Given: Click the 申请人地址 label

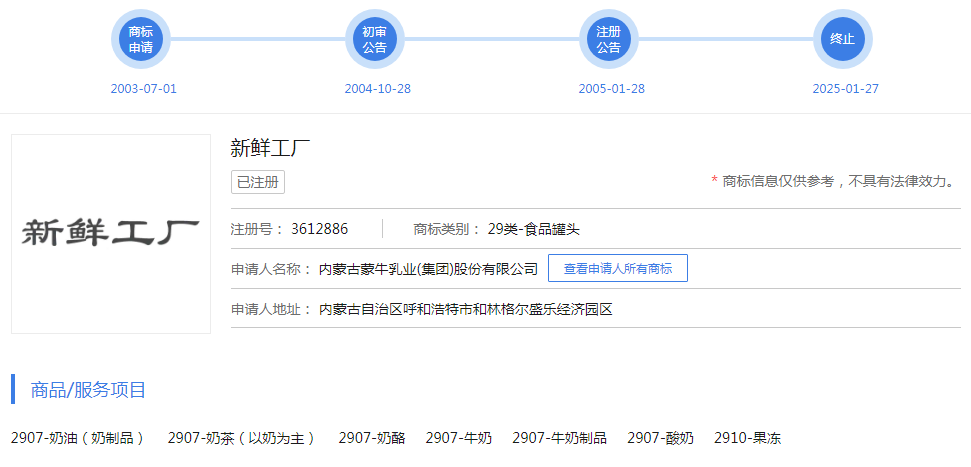Looking at the screenshot, I should [x=271, y=308].
